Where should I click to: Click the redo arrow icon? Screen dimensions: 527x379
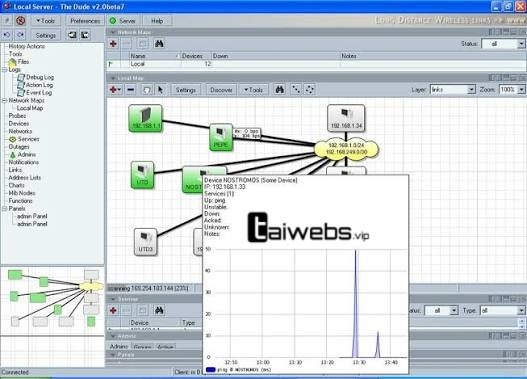coord(21,35)
